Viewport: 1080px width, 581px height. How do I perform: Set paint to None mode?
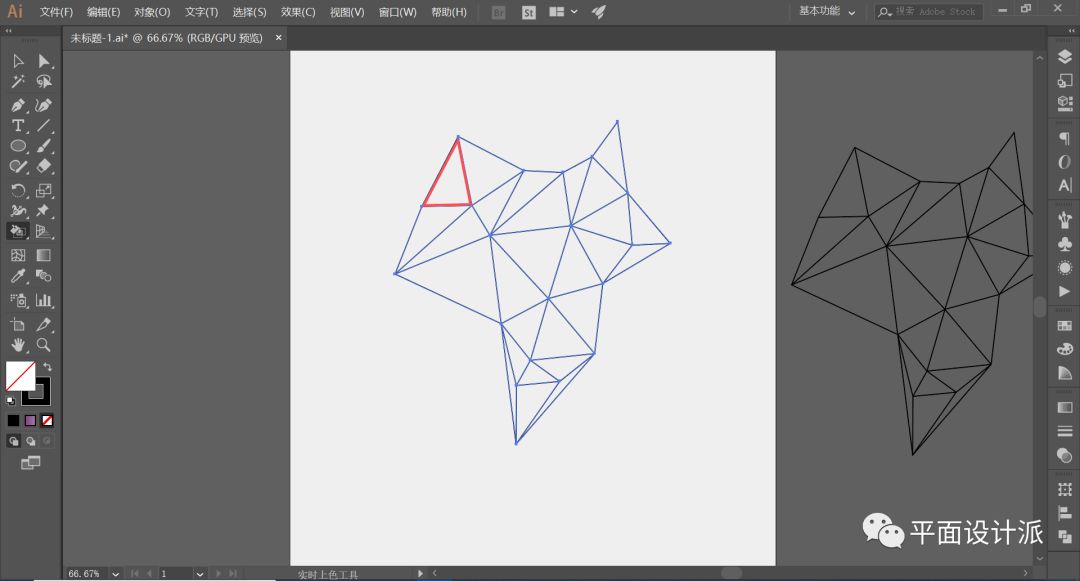[47, 421]
